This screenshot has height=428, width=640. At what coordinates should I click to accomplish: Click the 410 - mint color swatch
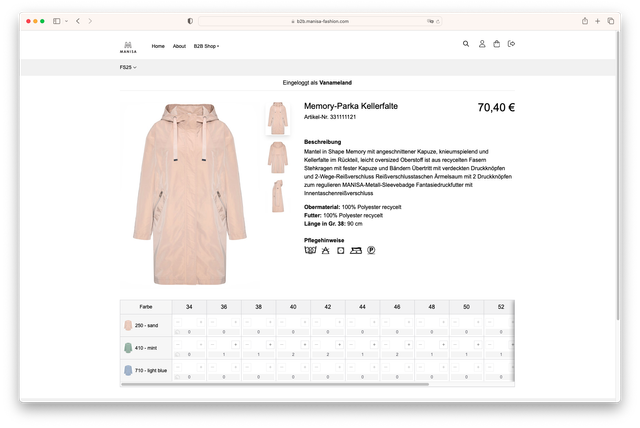coord(129,347)
